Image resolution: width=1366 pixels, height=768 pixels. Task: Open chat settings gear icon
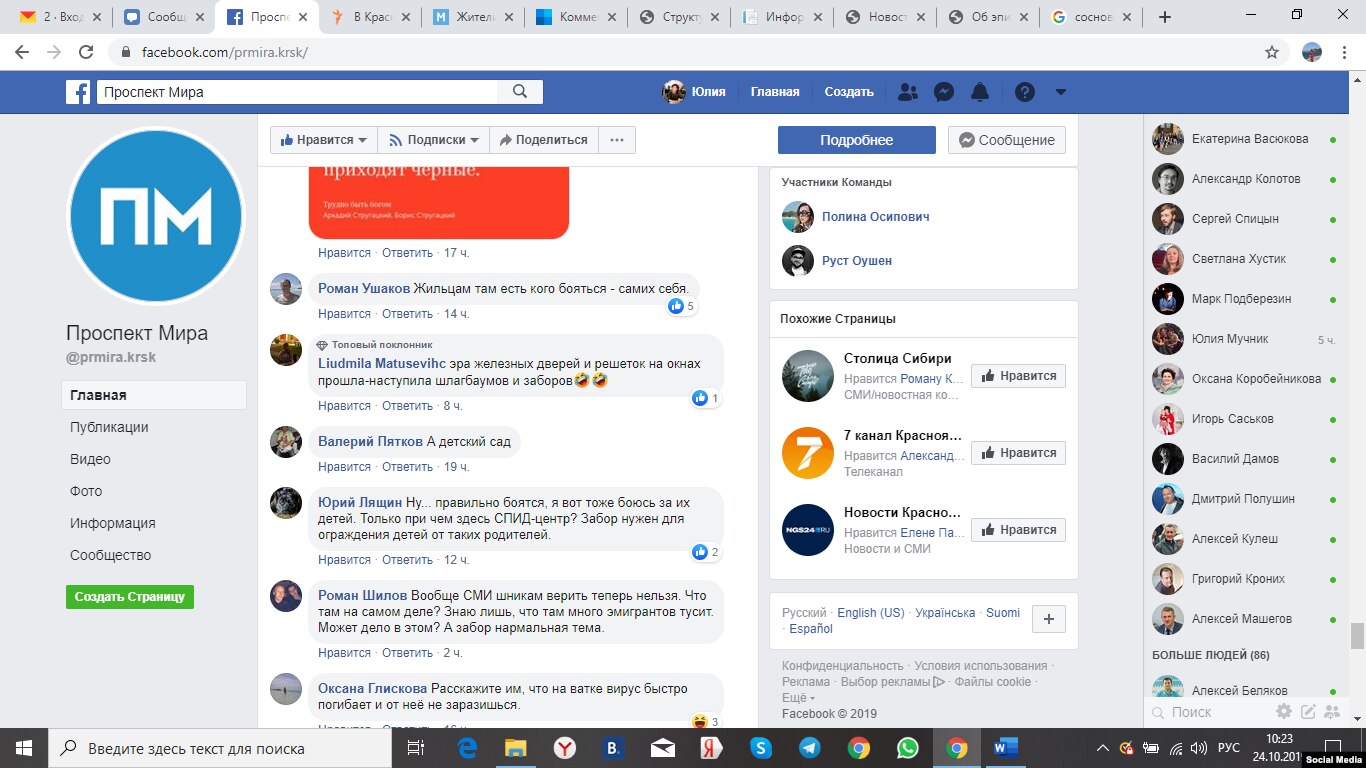1284,712
